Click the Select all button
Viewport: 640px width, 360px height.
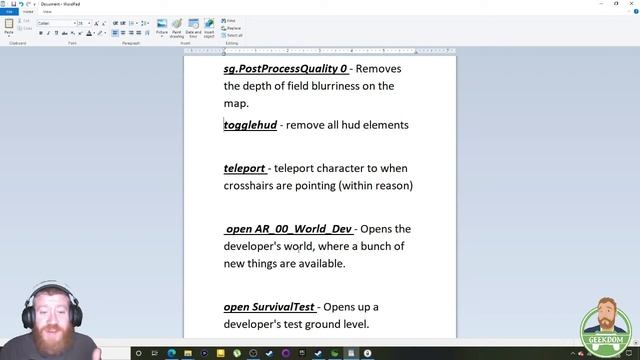point(232,36)
